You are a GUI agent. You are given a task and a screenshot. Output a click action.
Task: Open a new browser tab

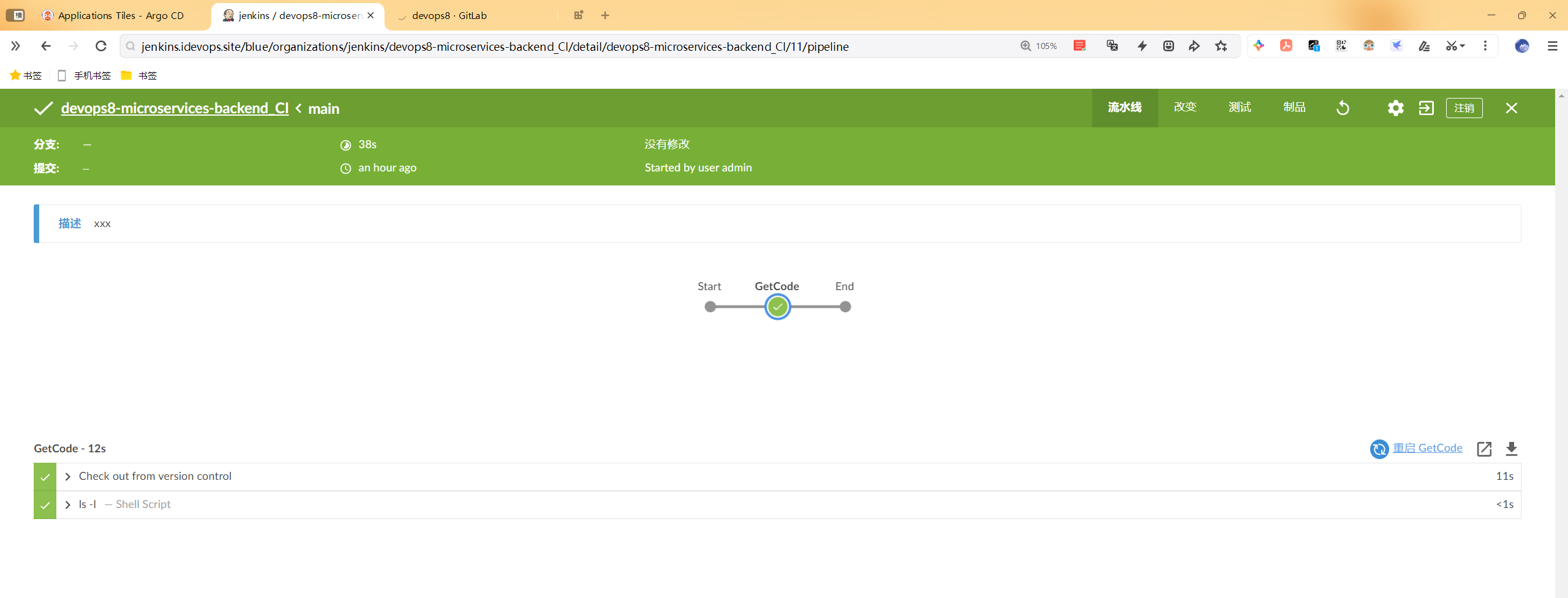605,15
